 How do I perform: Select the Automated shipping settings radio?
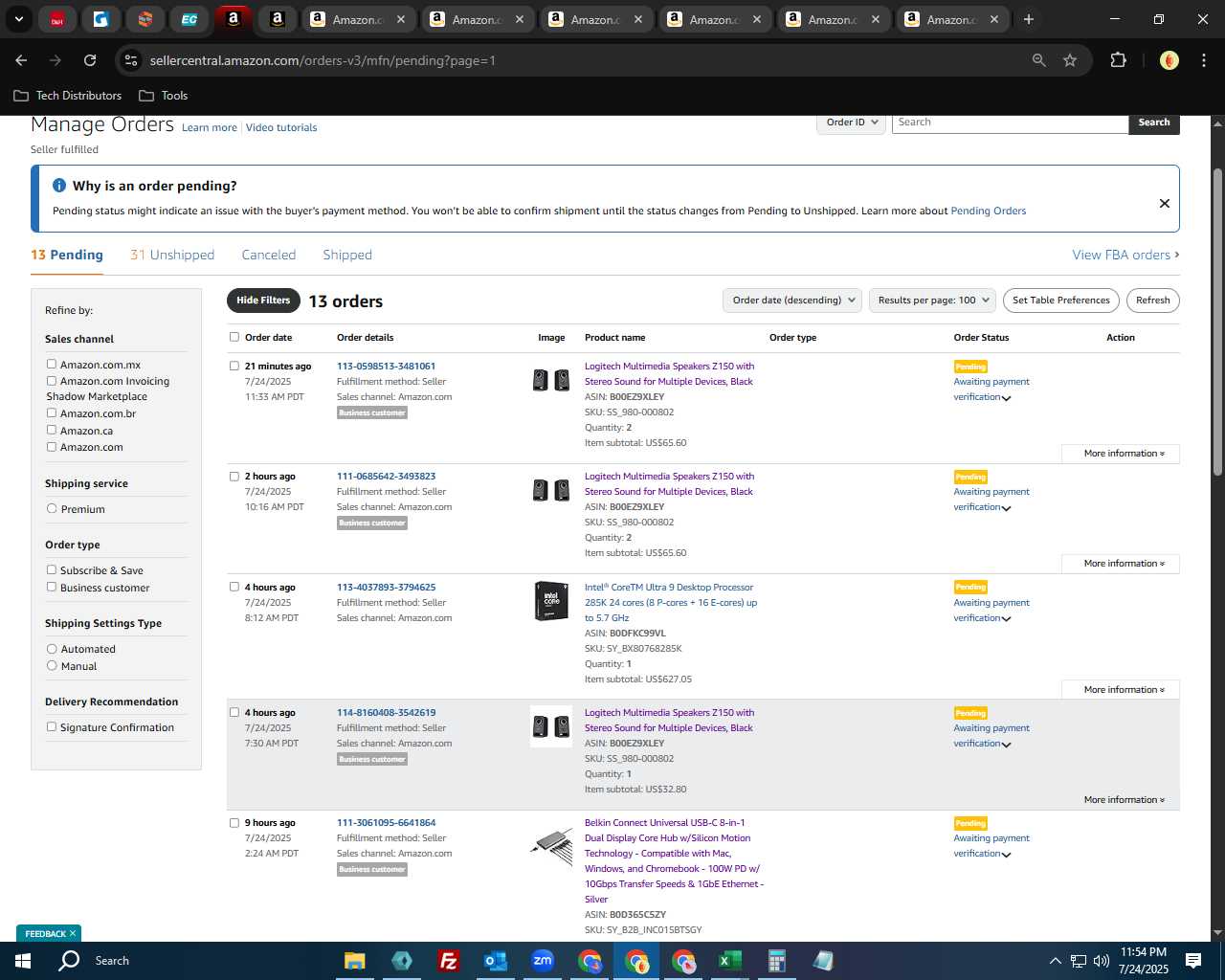coord(52,649)
